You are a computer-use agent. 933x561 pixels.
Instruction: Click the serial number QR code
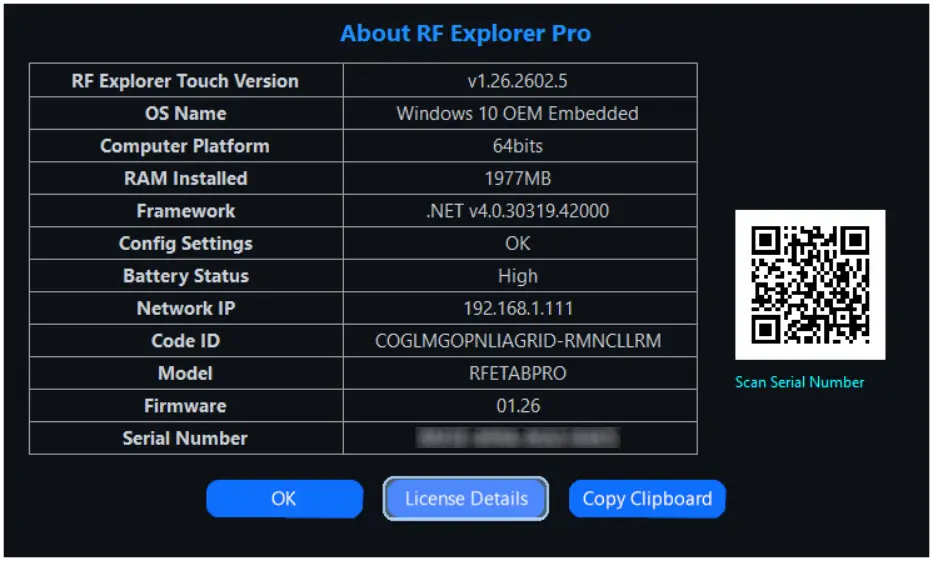click(x=810, y=285)
